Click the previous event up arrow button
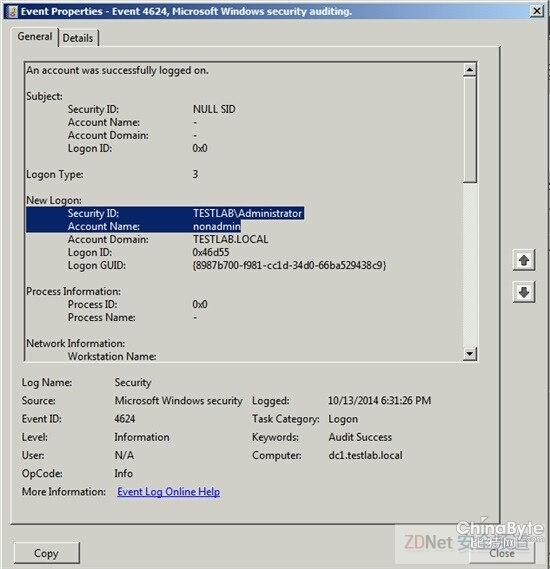The height and width of the screenshot is (569, 550). click(x=524, y=260)
